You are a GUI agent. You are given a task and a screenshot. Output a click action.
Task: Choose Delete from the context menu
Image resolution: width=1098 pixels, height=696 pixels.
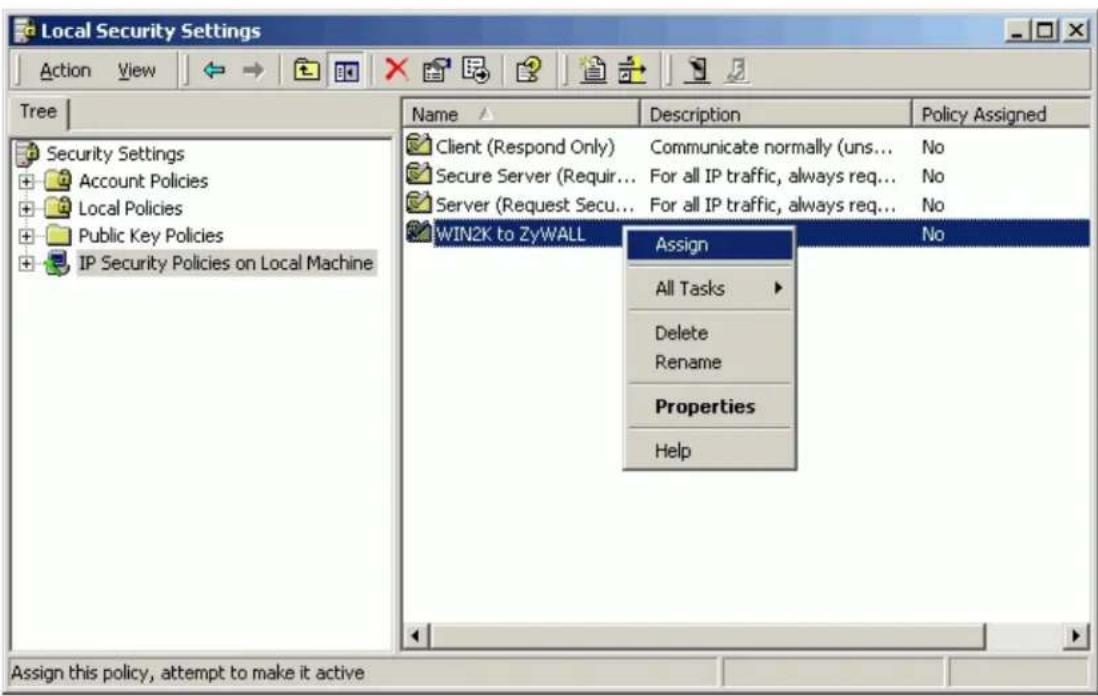pyautogui.click(x=710, y=333)
